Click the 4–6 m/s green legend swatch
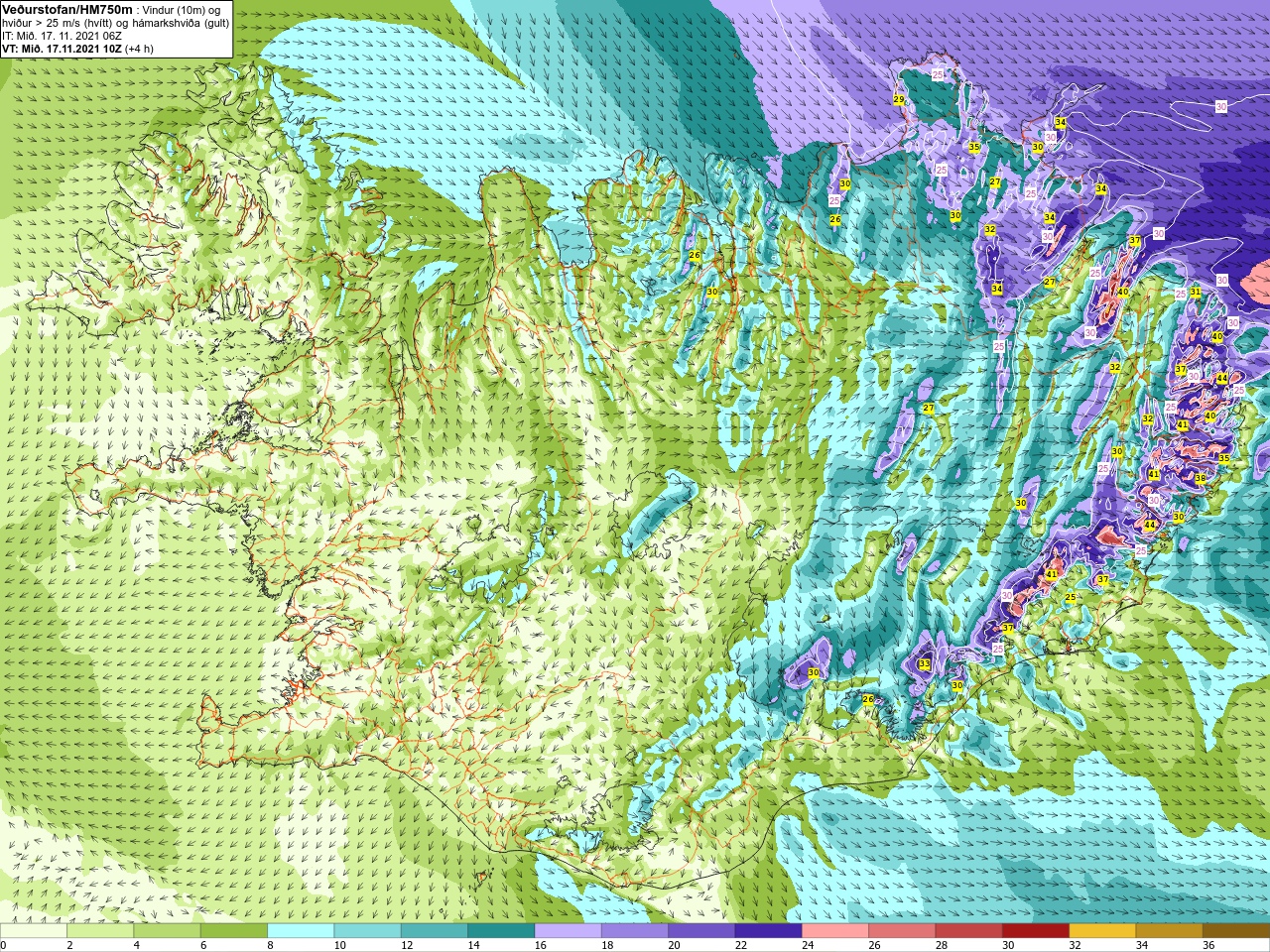The height and width of the screenshot is (952, 1270). point(167,931)
